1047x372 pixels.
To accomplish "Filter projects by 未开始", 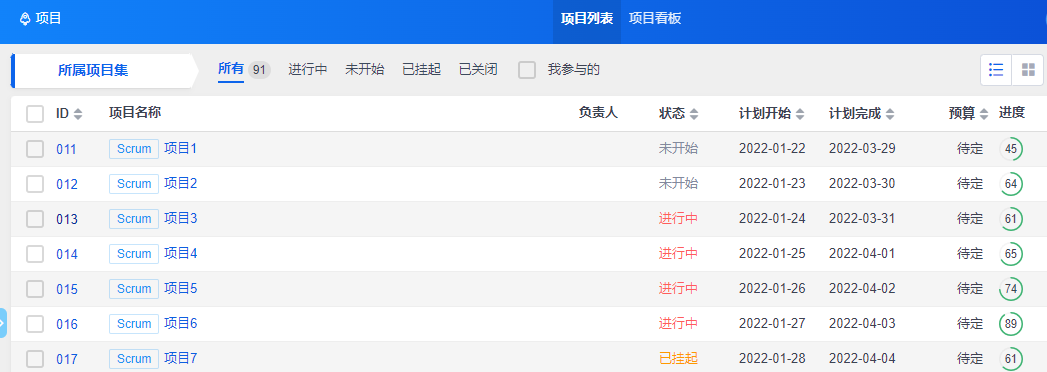I will pos(365,69).
